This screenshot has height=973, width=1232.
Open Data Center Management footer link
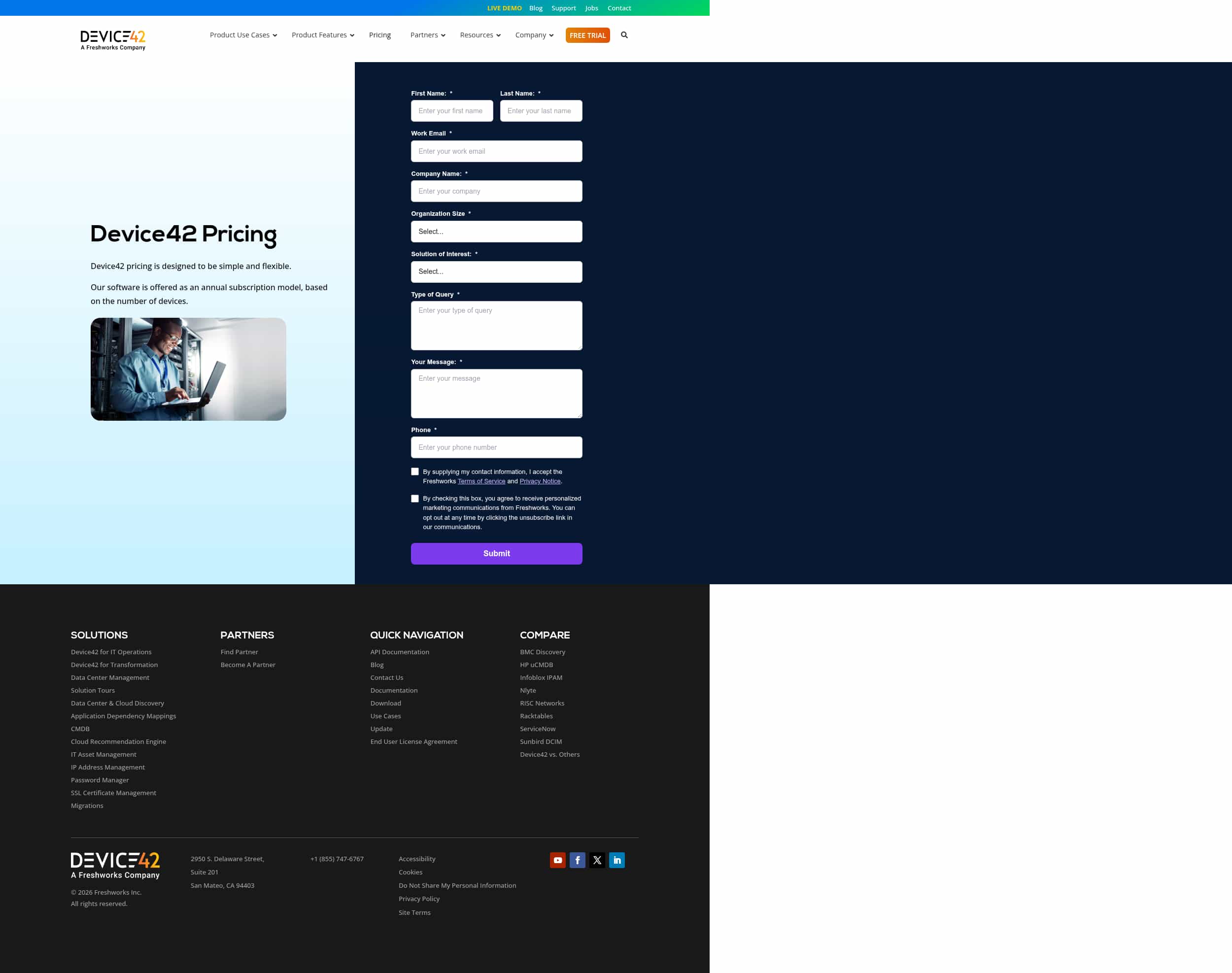click(x=110, y=677)
